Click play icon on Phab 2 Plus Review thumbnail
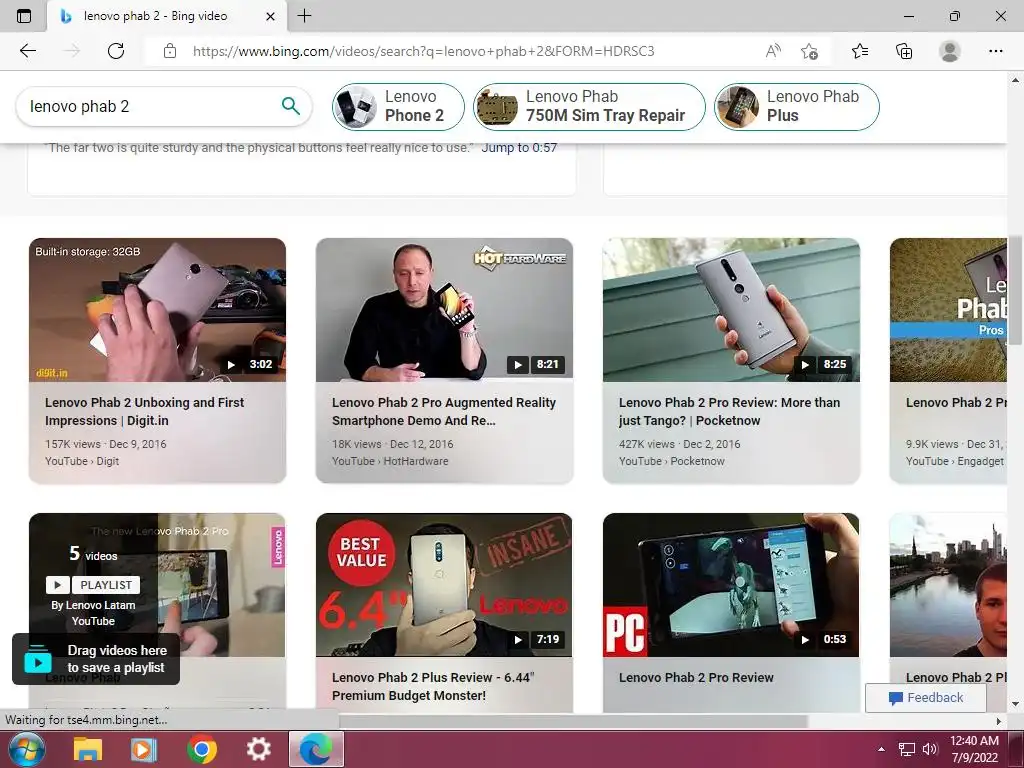This screenshot has width=1024, height=768. click(517, 639)
